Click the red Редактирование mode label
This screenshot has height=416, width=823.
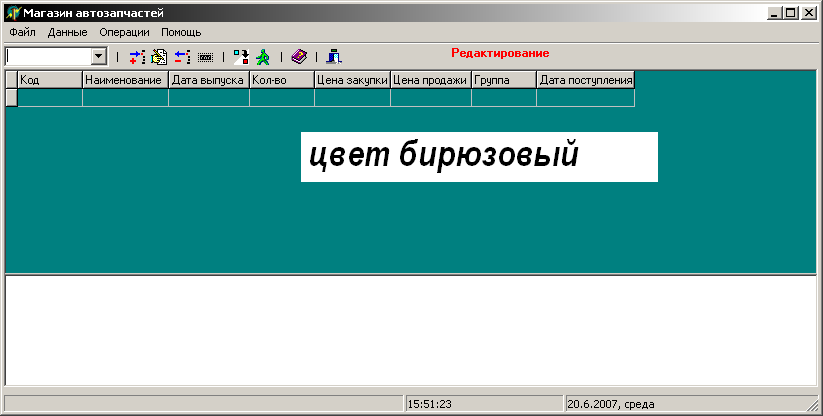pyautogui.click(x=500, y=53)
